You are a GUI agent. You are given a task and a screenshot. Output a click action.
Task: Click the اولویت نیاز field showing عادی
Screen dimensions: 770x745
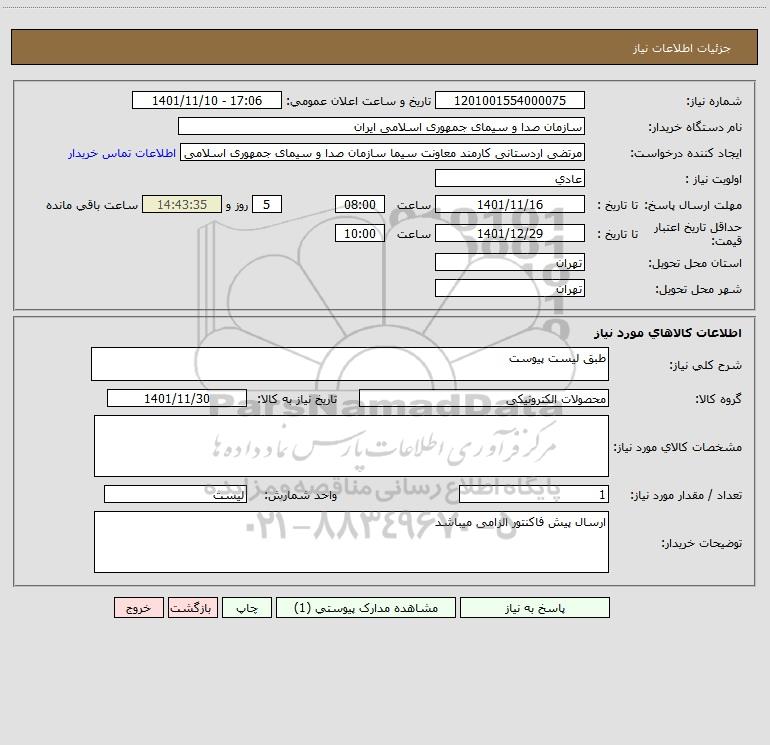(510, 178)
